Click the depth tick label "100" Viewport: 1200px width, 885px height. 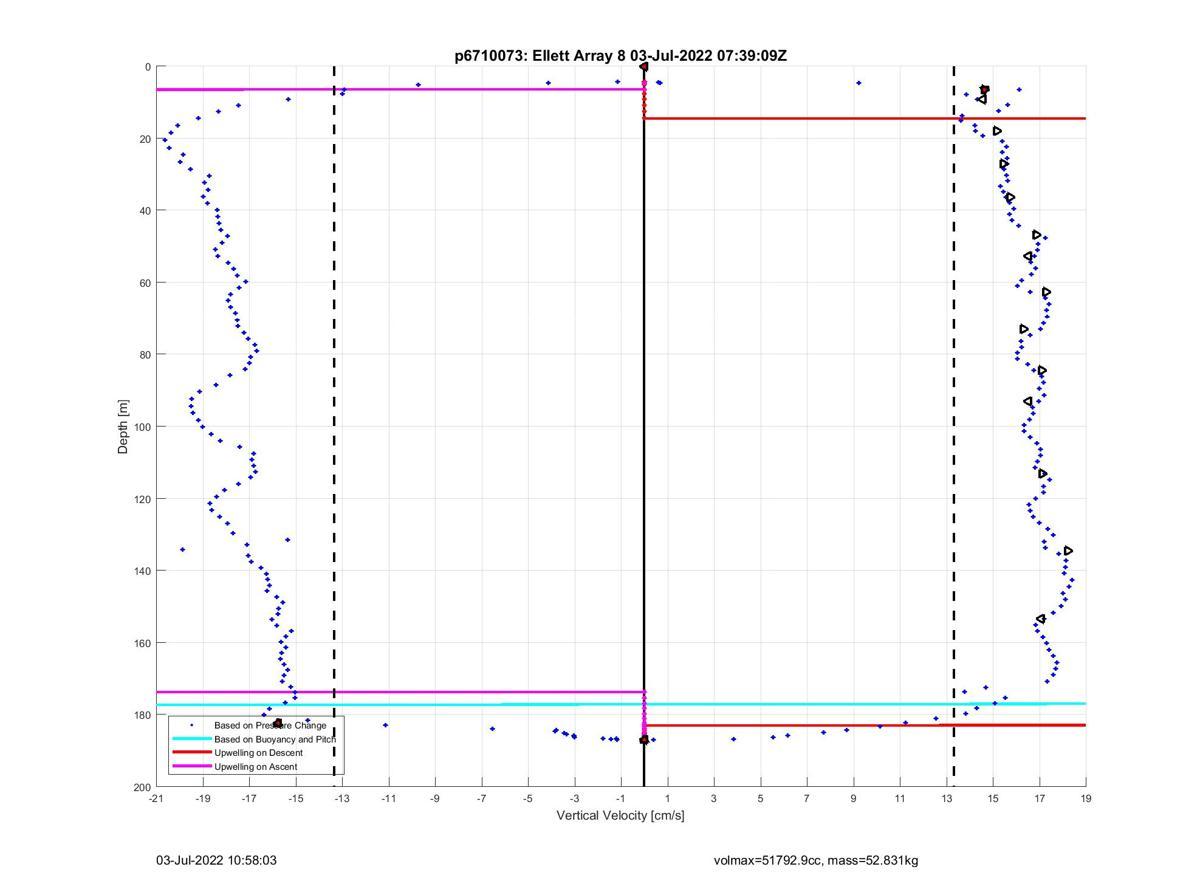pos(142,427)
